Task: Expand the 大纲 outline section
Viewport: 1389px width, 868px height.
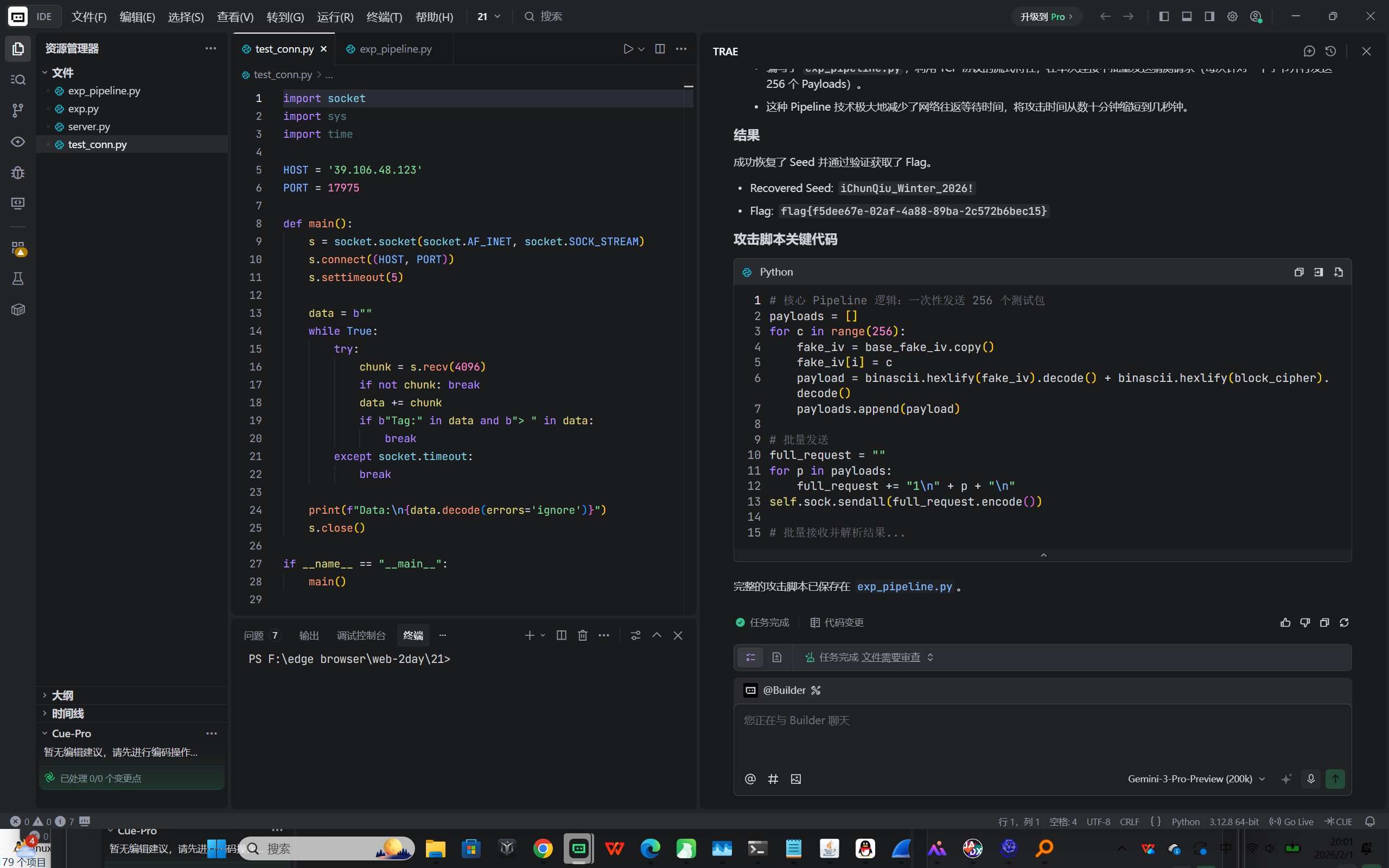Action: 62,695
